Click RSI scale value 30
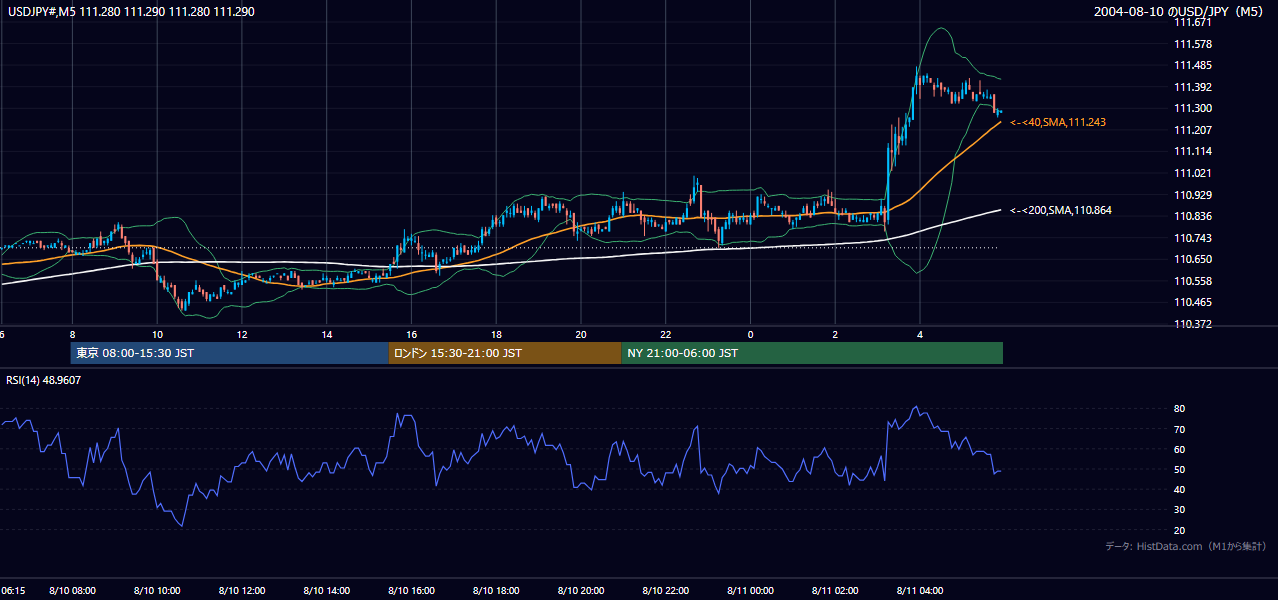The height and width of the screenshot is (600, 1278). (x=1179, y=509)
